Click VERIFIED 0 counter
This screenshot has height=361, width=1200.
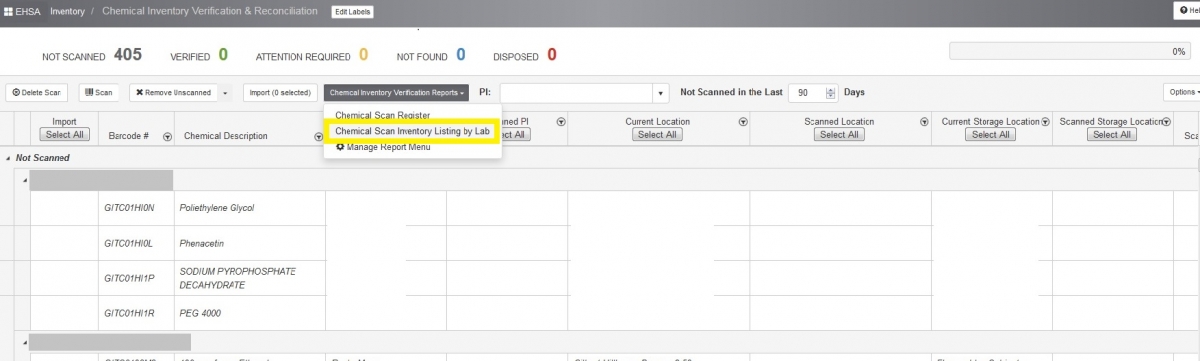199,56
